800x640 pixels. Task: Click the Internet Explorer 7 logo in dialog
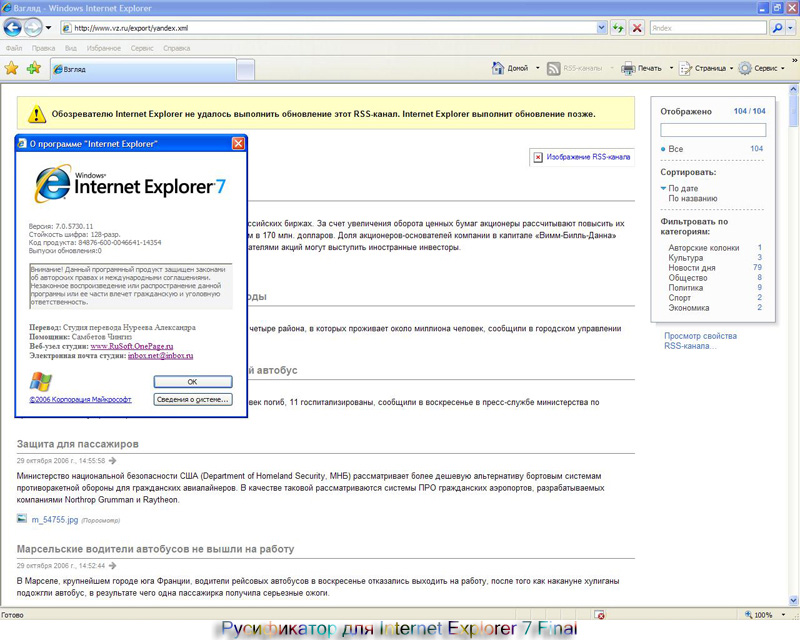[131, 184]
